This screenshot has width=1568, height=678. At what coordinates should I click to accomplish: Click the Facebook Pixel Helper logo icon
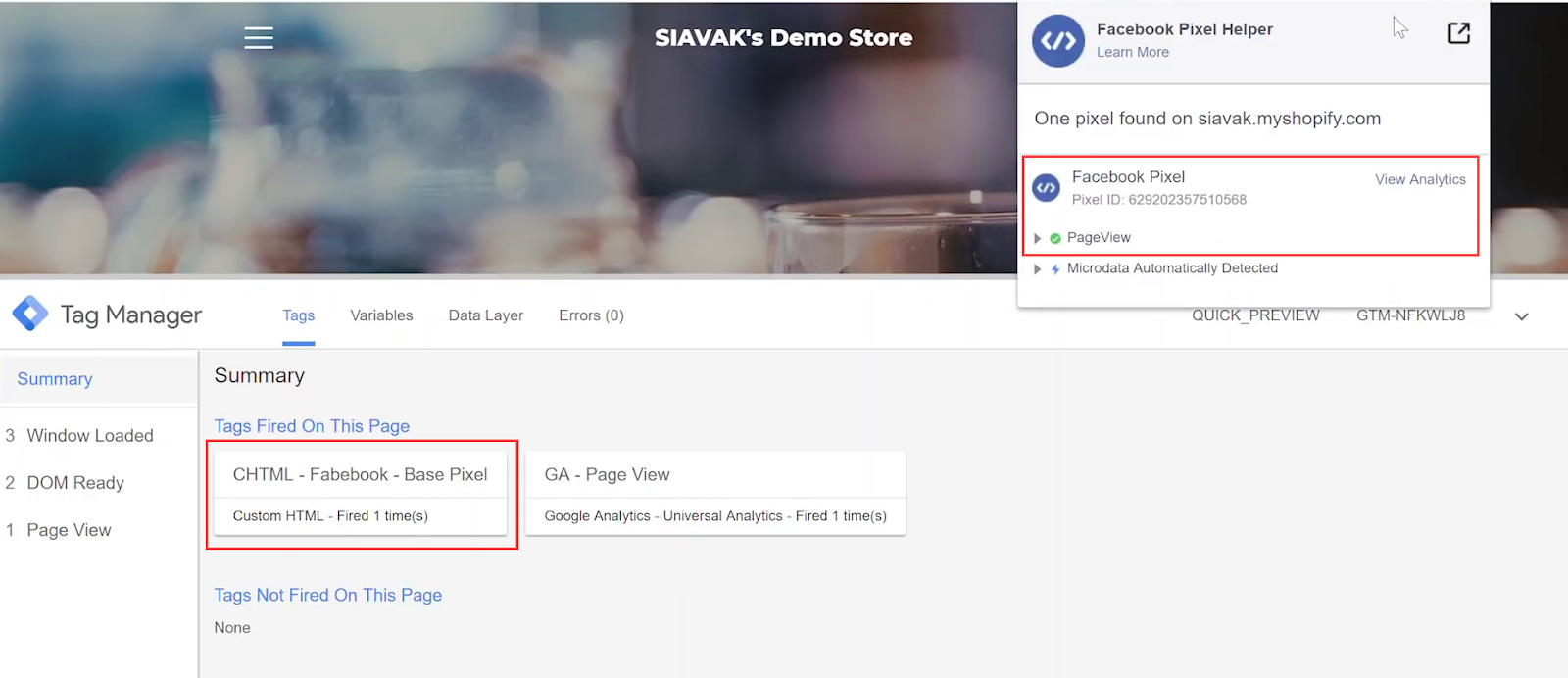[1058, 41]
